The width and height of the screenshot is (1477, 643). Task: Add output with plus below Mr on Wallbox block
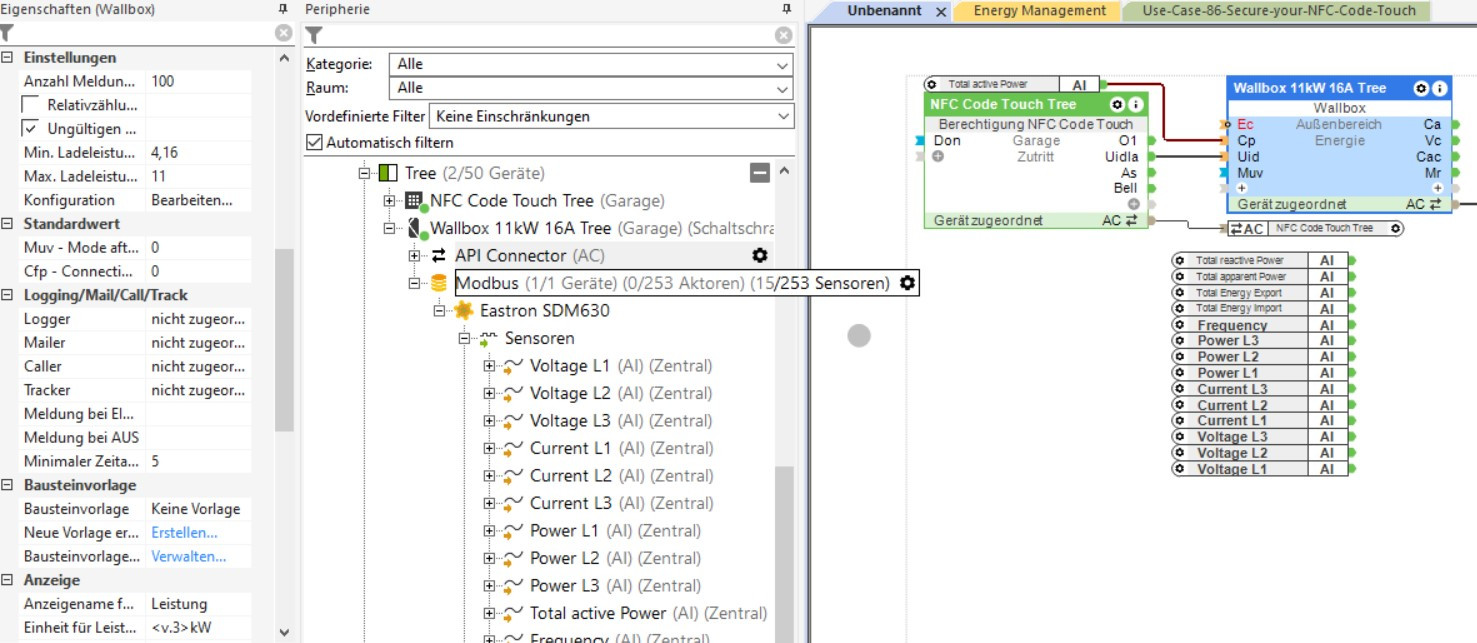tap(1437, 188)
